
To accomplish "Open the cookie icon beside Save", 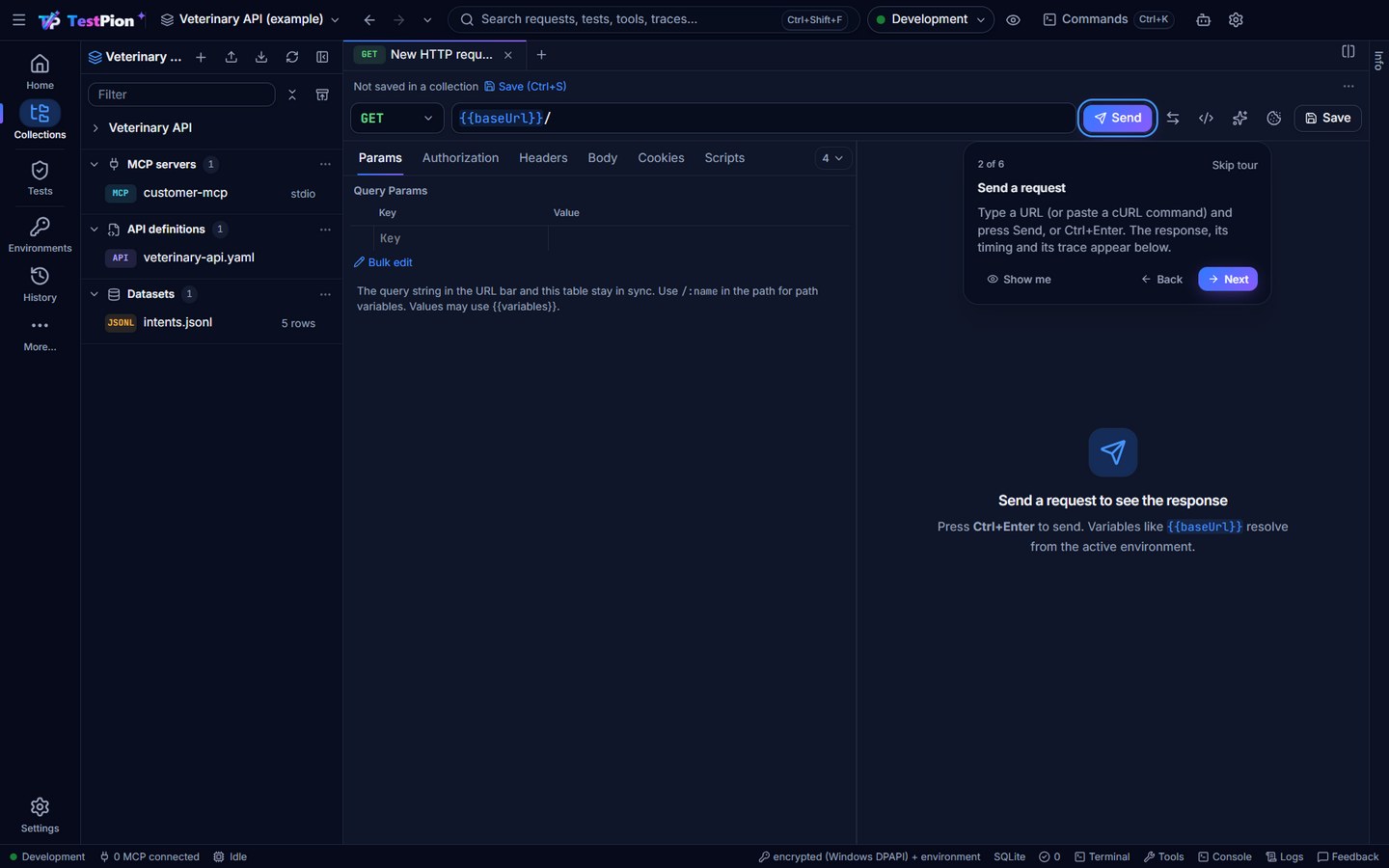I will (x=1273, y=118).
